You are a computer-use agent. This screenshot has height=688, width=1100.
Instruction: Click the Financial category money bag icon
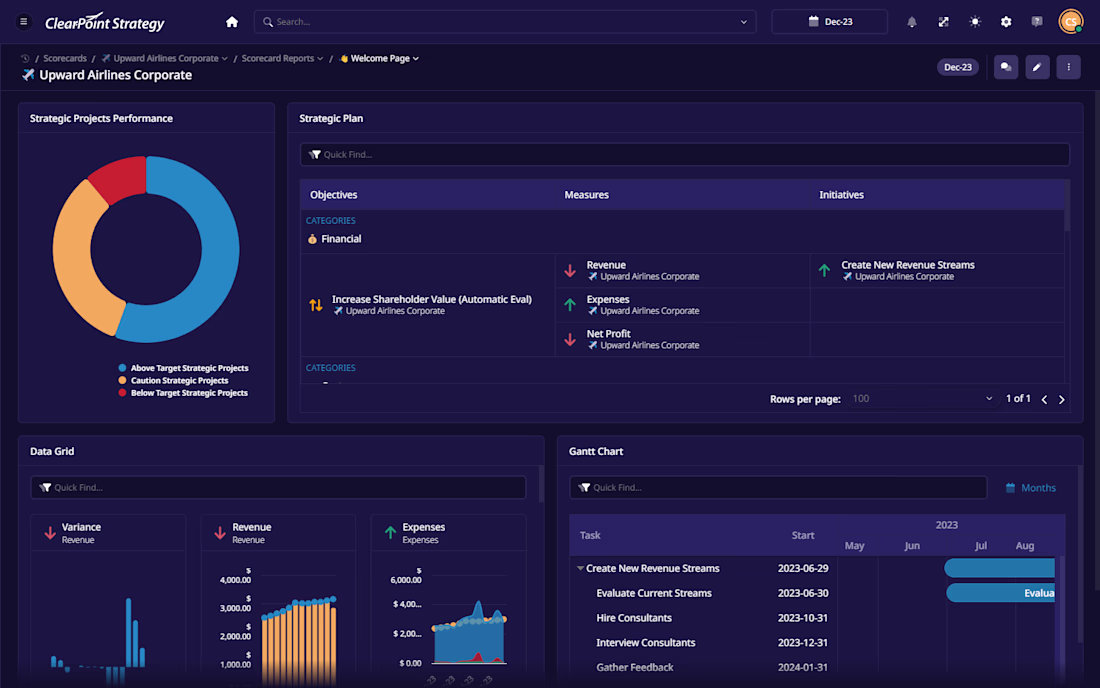point(312,239)
